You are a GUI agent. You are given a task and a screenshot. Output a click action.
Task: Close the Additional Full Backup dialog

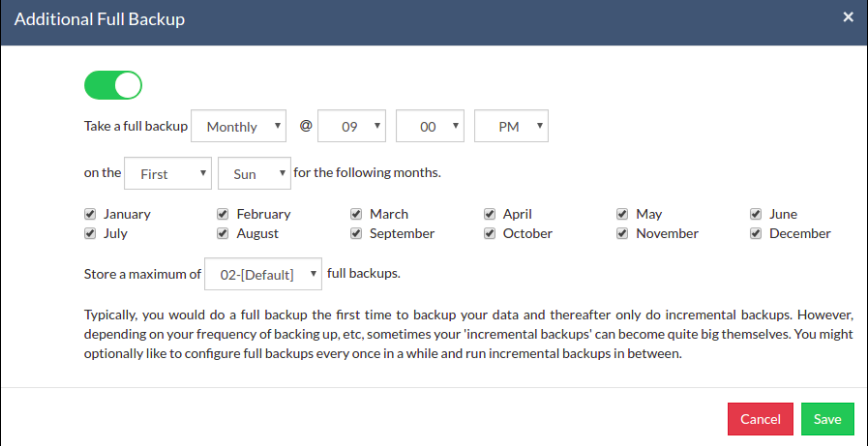coord(848,18)
